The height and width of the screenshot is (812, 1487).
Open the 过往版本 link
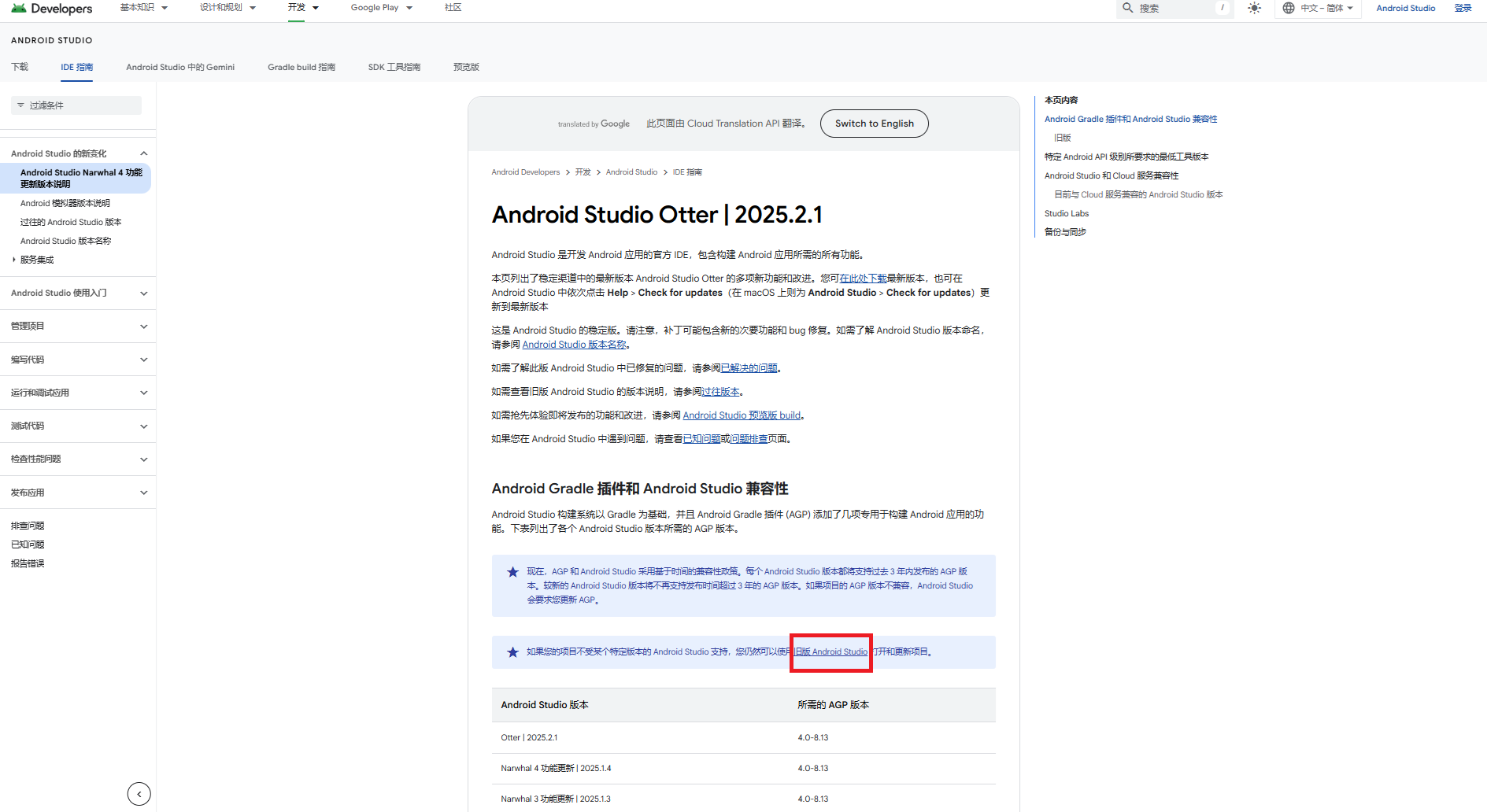coord(721,392)
